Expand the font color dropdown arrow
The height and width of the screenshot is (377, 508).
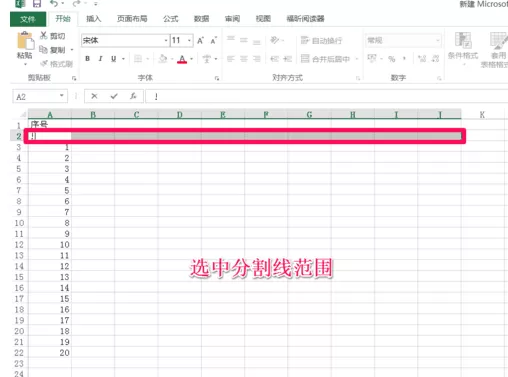click(x=192, y=59)
